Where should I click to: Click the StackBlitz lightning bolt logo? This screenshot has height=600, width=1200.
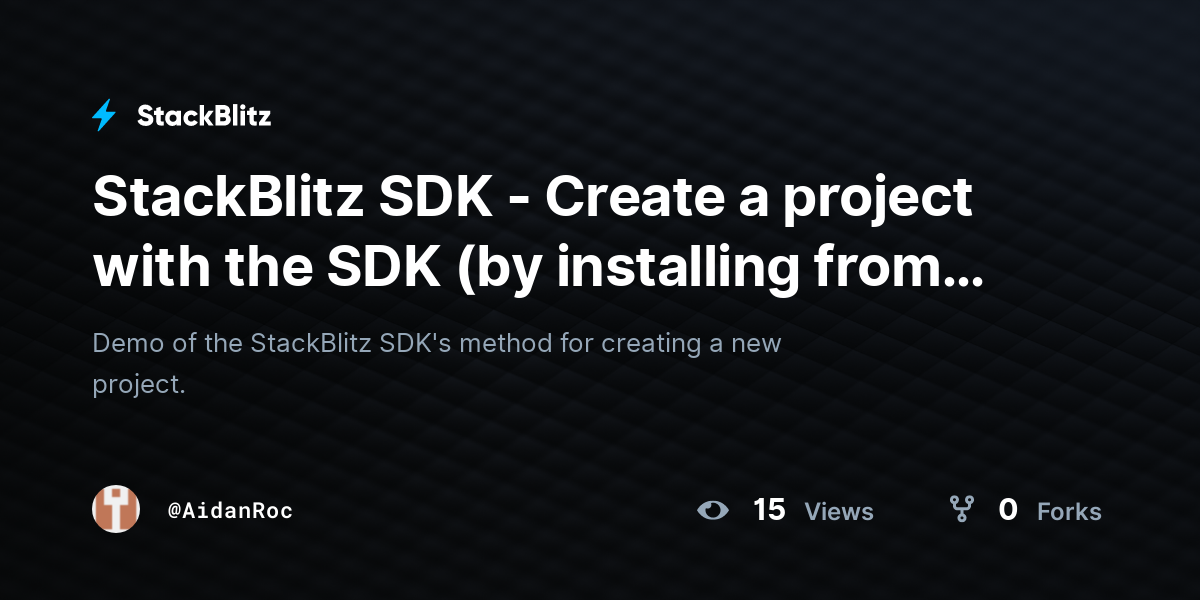coord(104,116)
